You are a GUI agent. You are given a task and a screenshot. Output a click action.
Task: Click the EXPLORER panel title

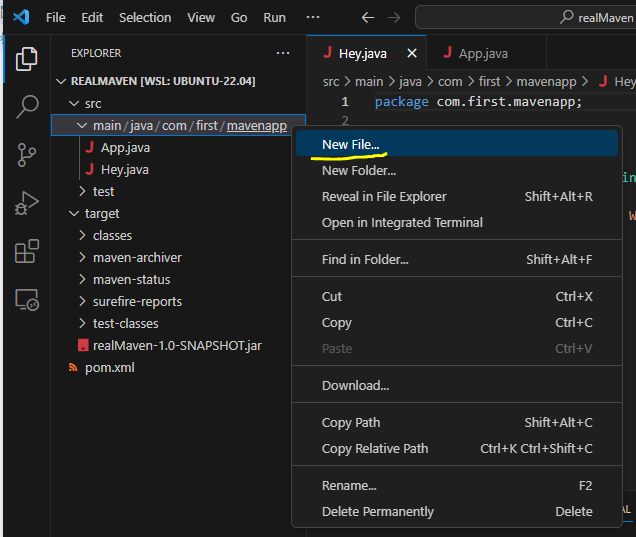[96, 53]
